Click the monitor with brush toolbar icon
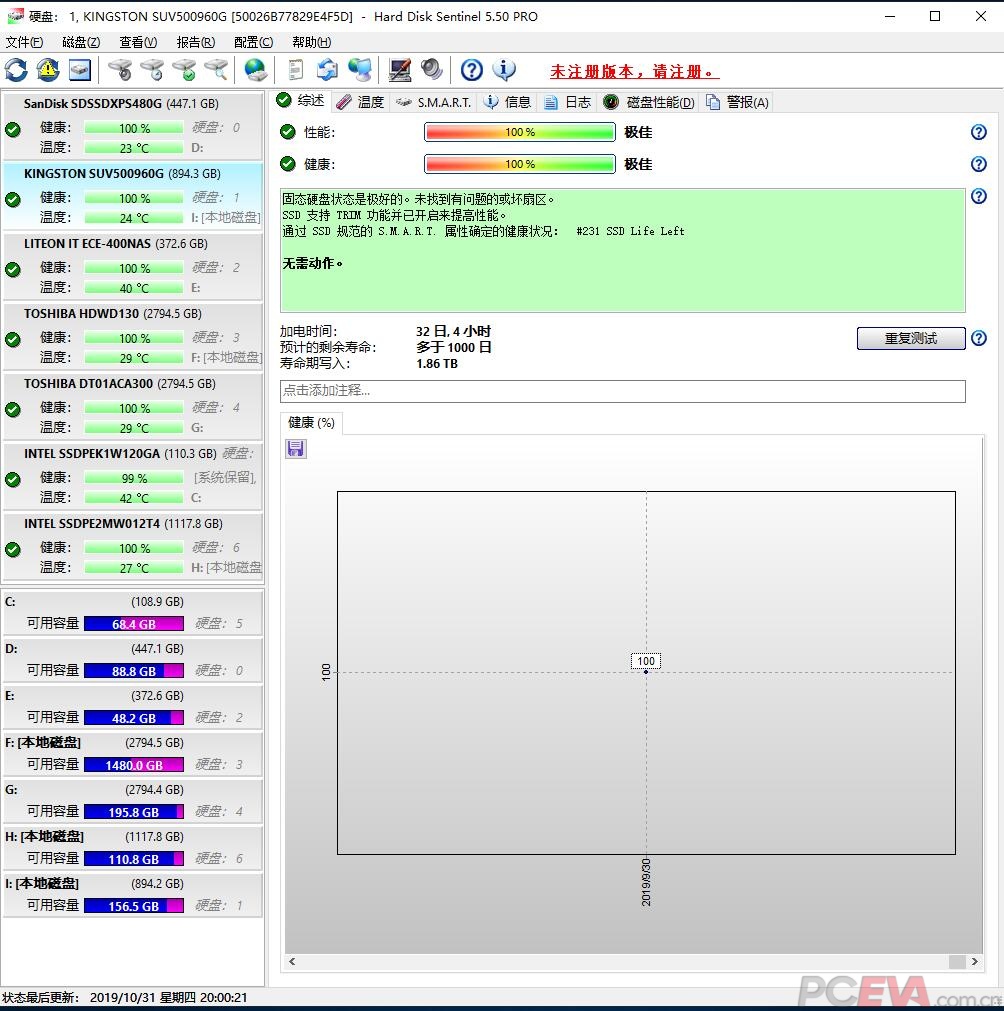Image resolution: width=1004 pixels, height=1011 pixels. [400, 70]
